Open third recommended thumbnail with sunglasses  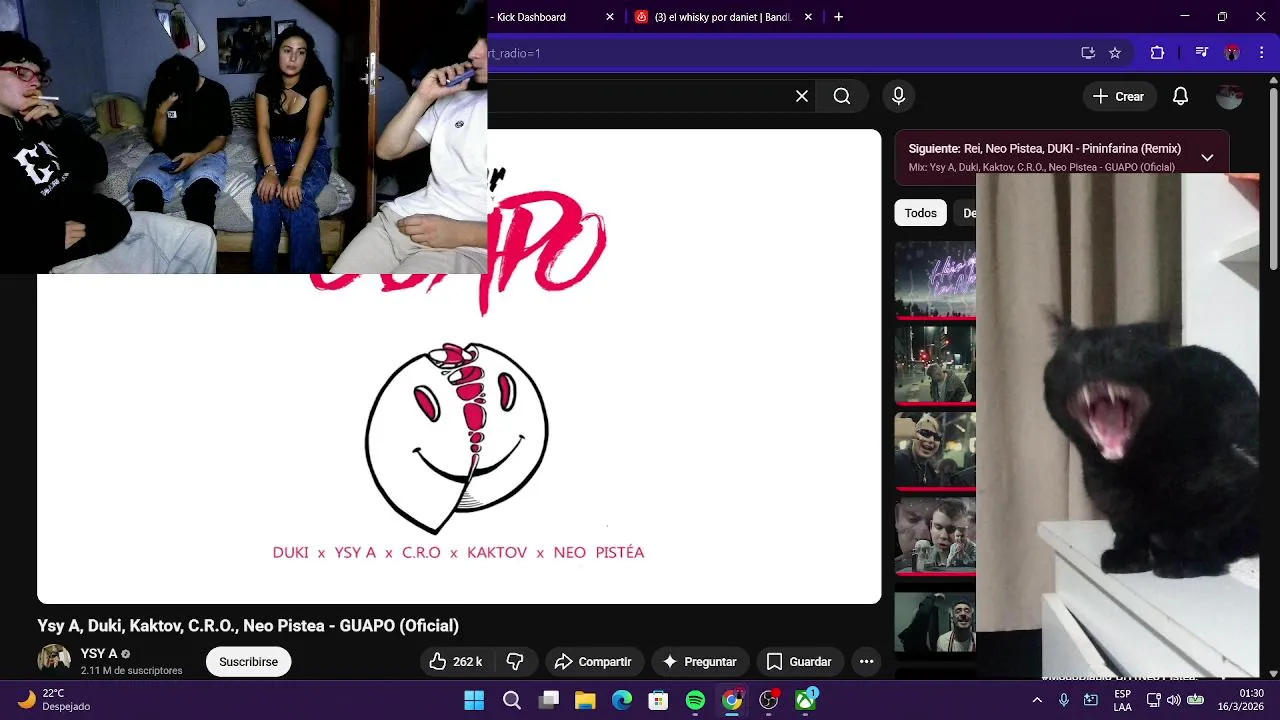935,449
